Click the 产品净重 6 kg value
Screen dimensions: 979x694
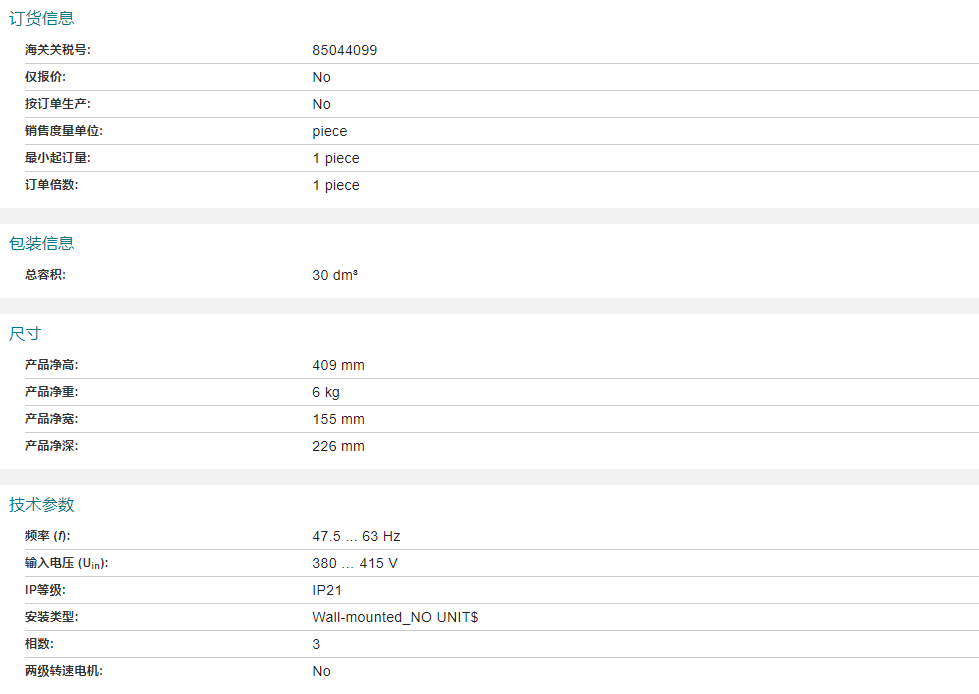(x=326, y=392)
